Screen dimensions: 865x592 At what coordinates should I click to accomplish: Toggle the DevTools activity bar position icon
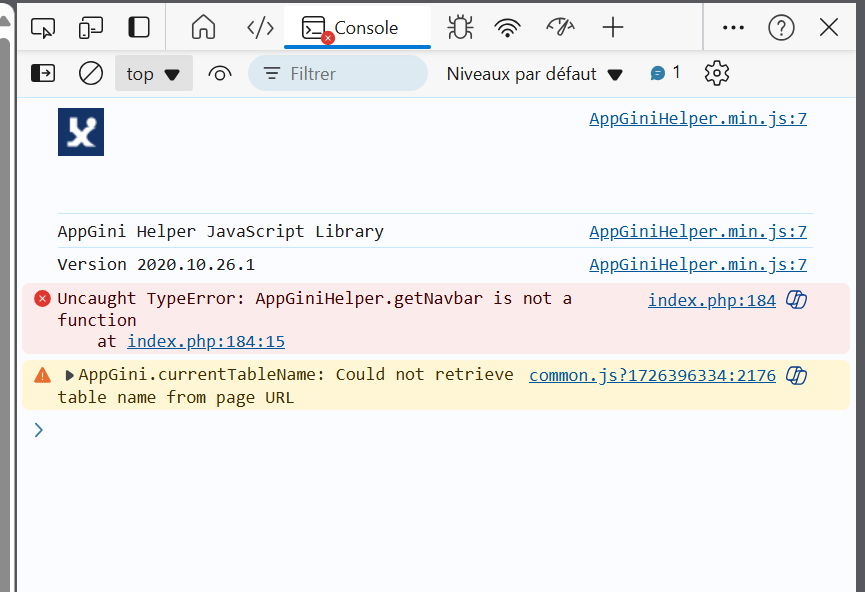138,27
